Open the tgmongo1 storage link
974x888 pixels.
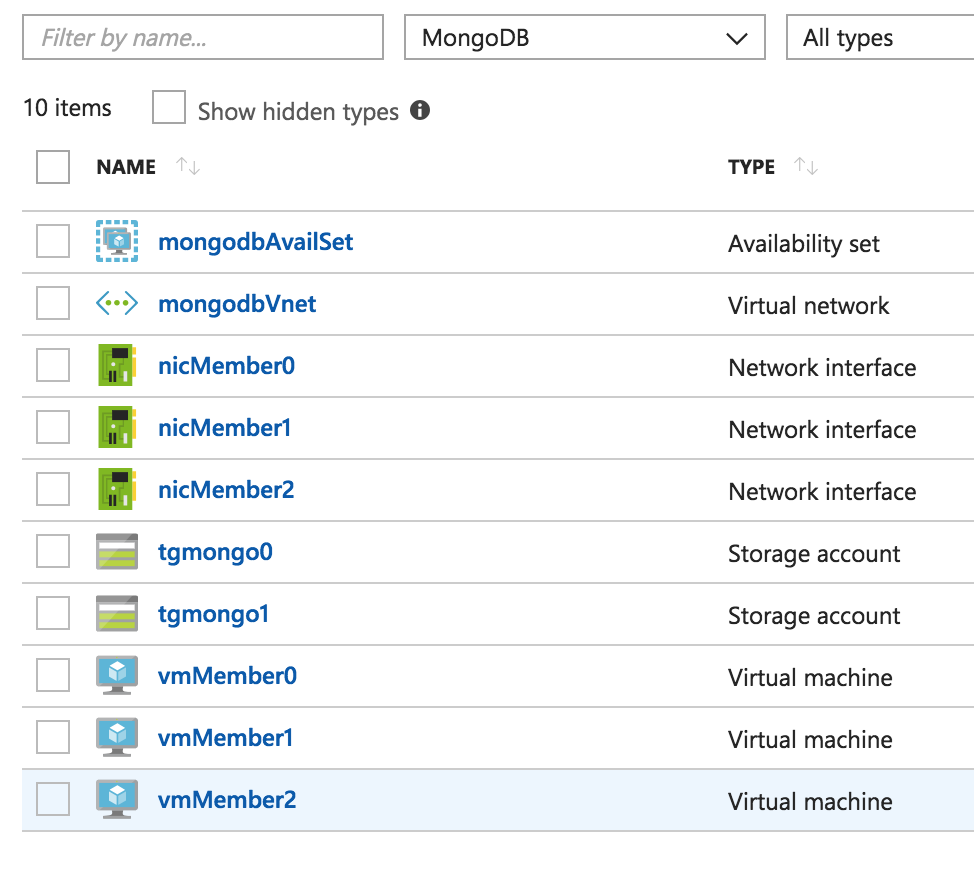(x=213, y=614)
